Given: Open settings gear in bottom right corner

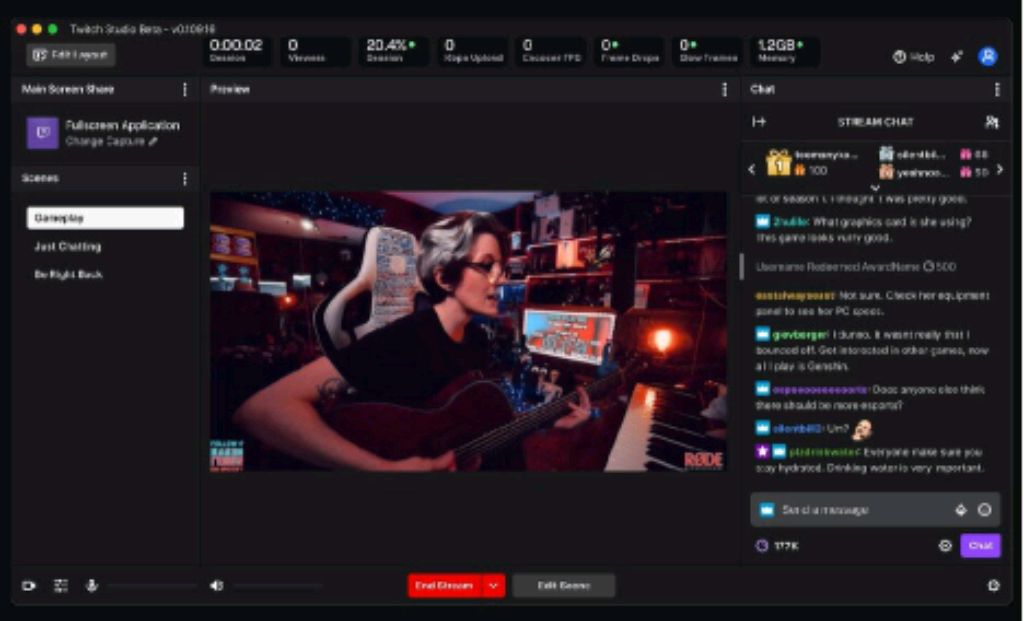Looking at the screenshot, I should click(x=993, y=586).
